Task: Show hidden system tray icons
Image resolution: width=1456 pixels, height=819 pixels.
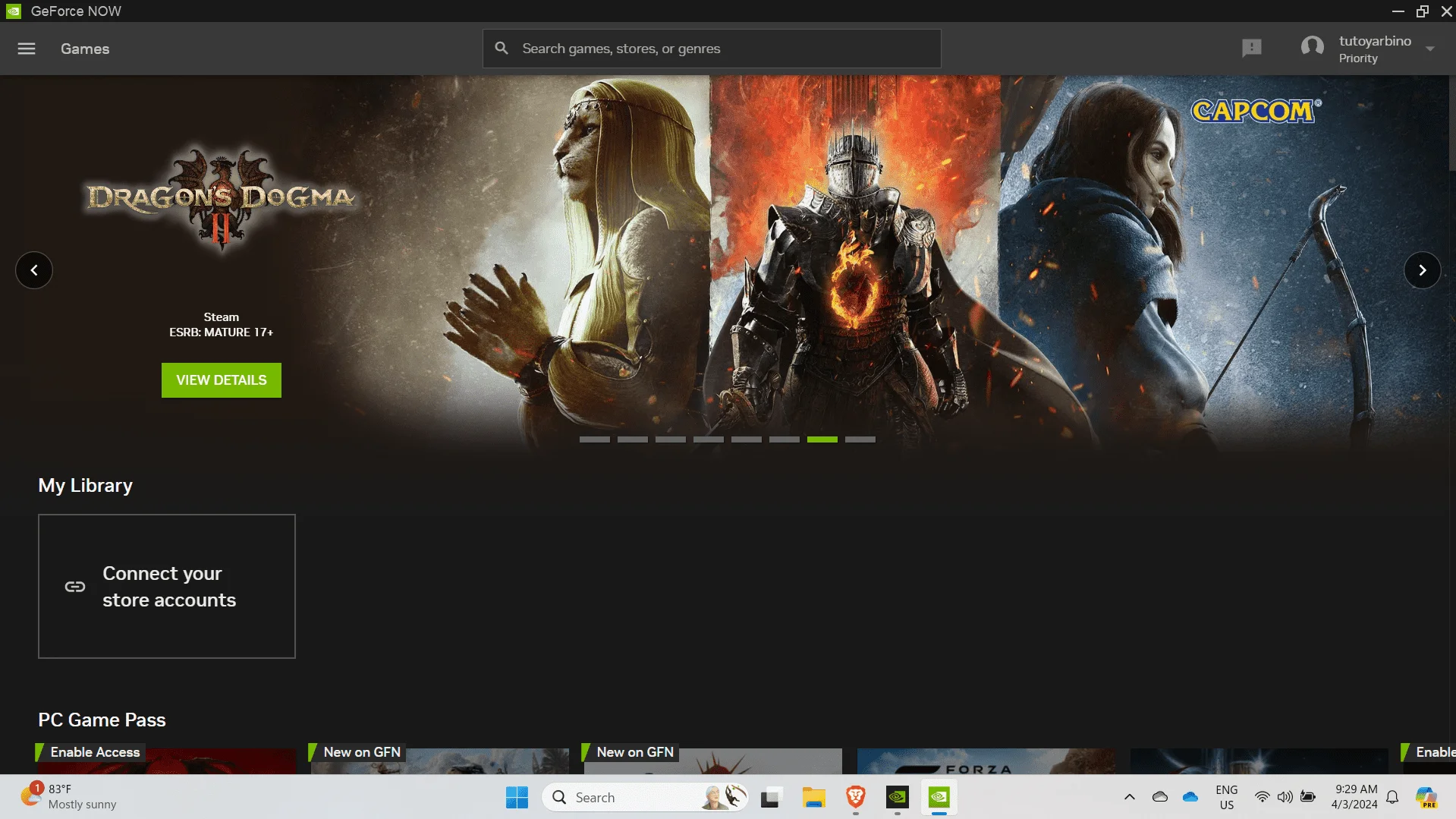Action: pyautogui.click(x=1130, y=797)
